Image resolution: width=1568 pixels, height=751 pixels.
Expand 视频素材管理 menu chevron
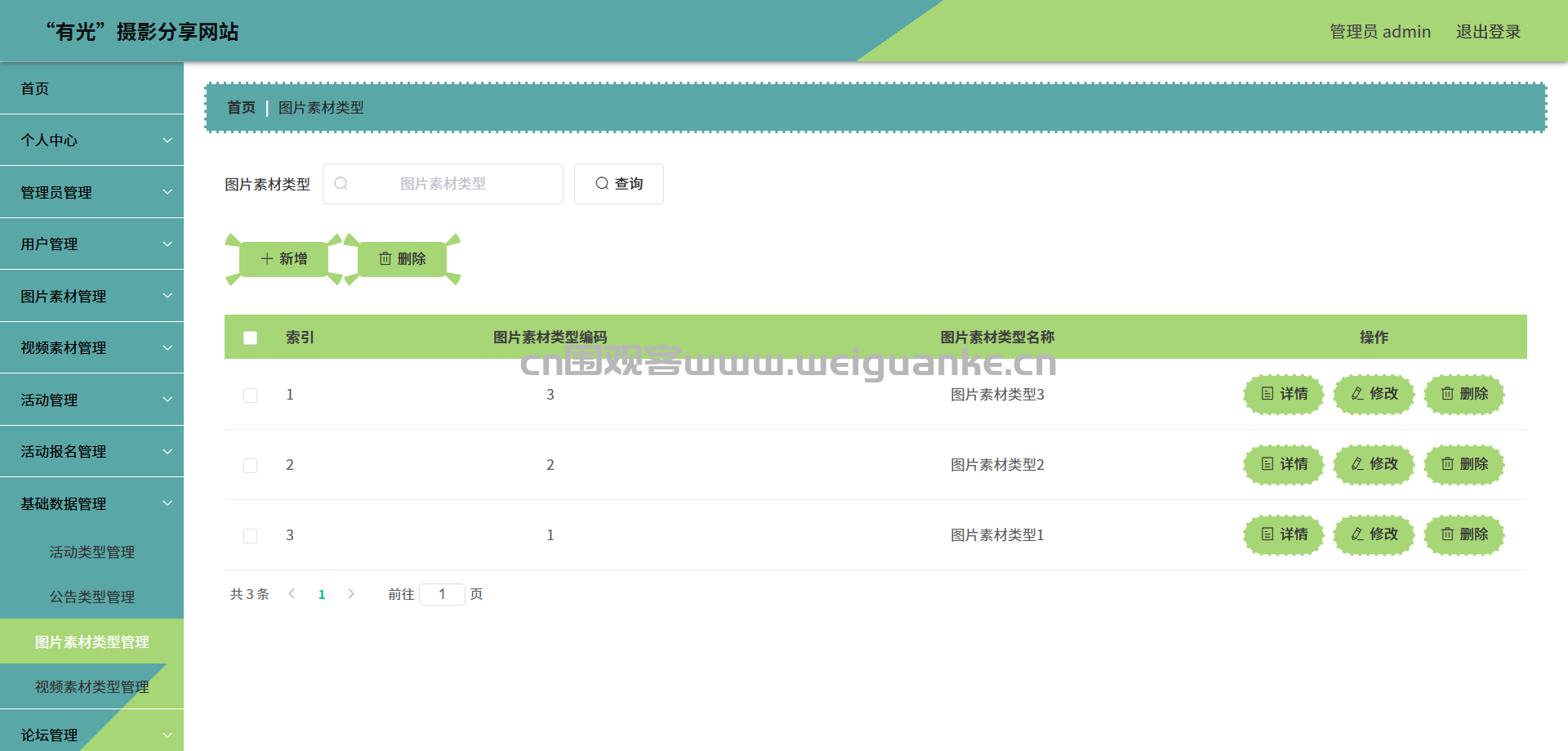[x=167, y=348]
